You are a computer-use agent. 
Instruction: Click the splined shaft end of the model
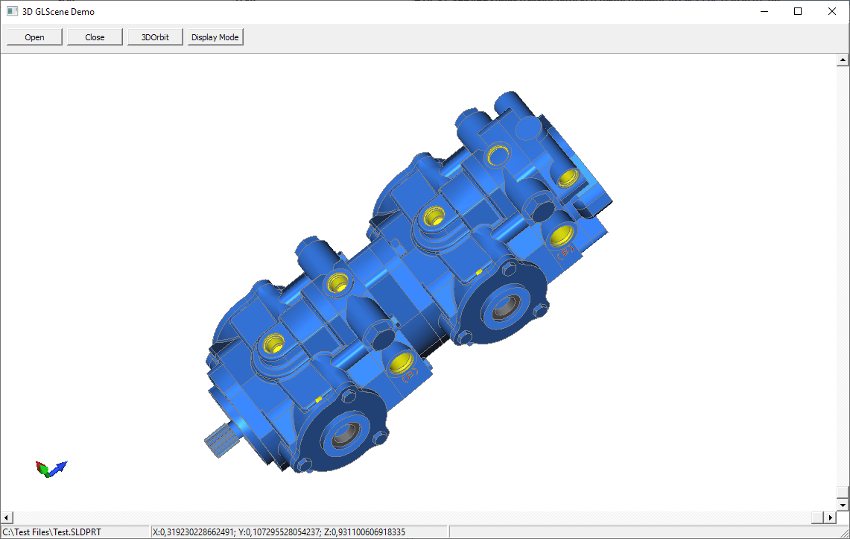tap(222, 440)
